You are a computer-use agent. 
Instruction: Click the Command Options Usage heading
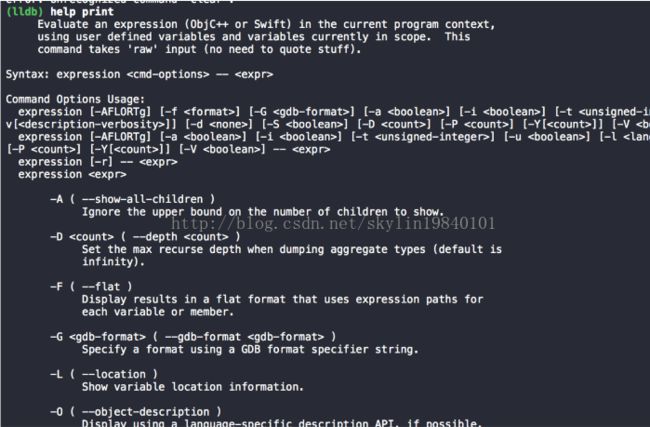click(75, 99)
